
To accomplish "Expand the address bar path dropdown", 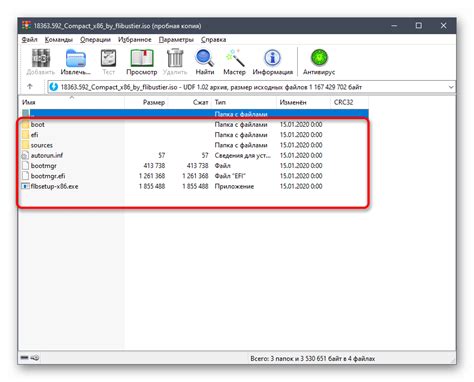I will coord(451,87).
